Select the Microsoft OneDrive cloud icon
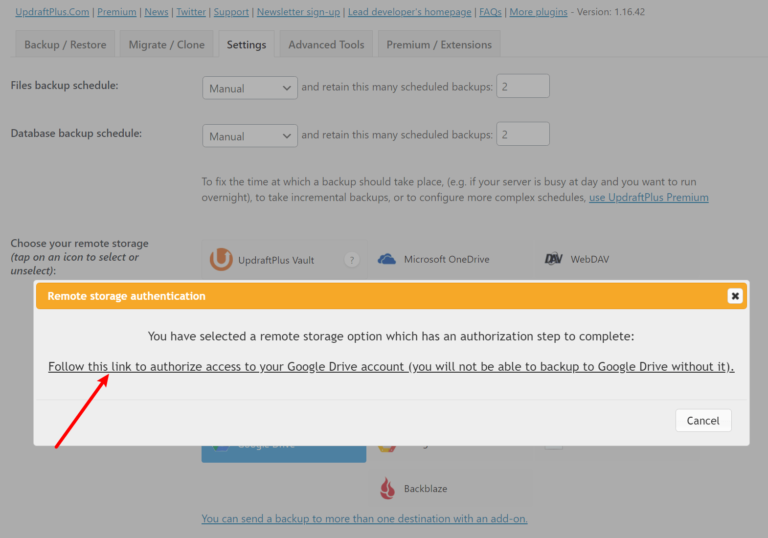 click(x=386, y=259)
